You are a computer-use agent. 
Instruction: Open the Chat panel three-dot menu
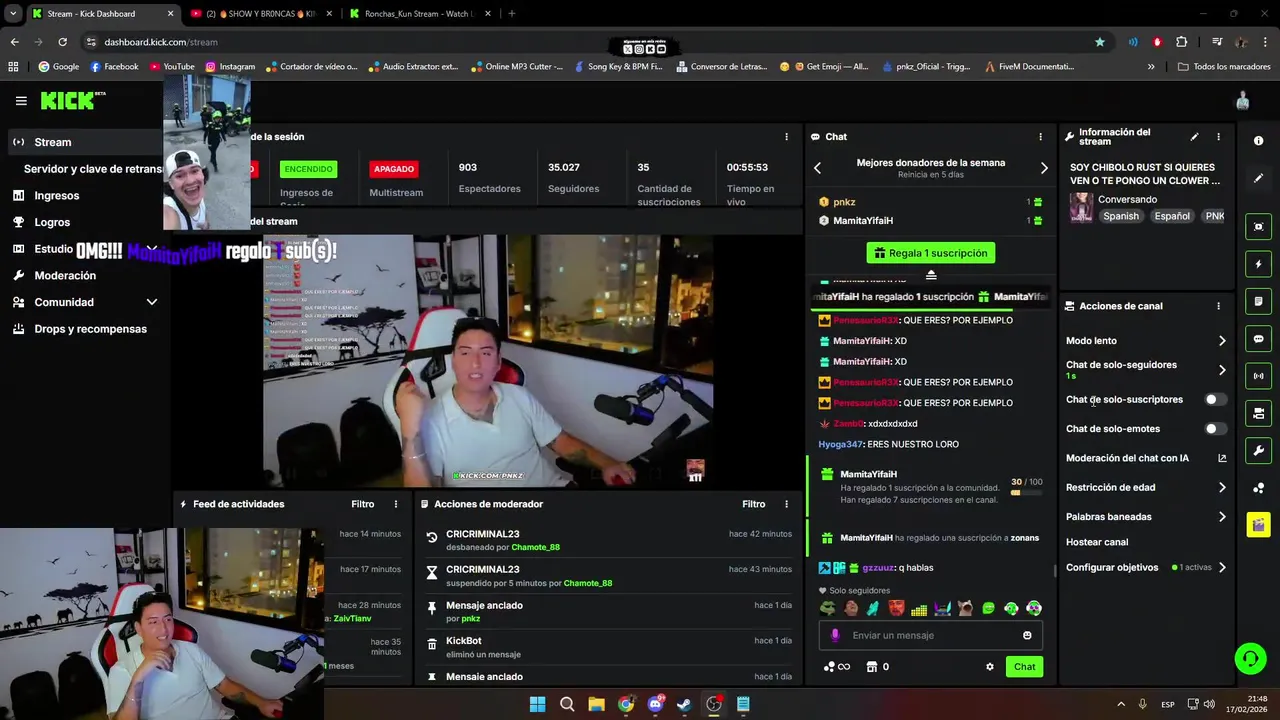(x=1040, y=137)
